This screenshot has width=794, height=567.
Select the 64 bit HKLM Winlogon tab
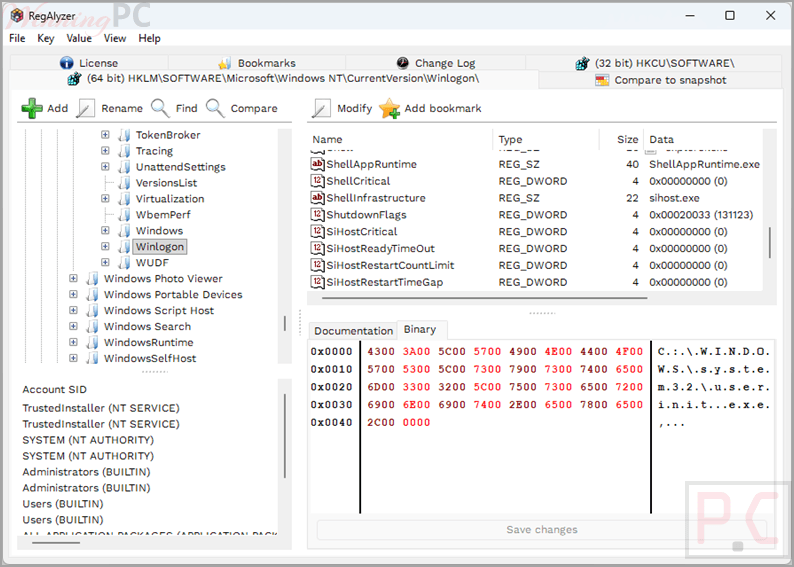tap(273, 79)
